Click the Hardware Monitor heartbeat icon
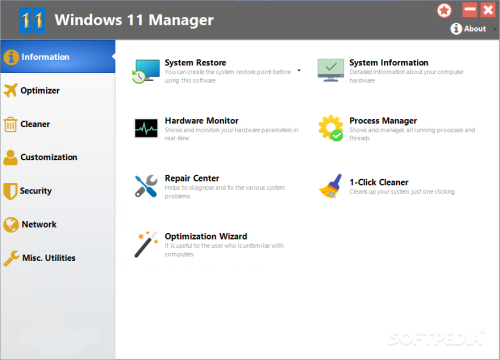The image size is (500, 360). click(x=146, y=128)
